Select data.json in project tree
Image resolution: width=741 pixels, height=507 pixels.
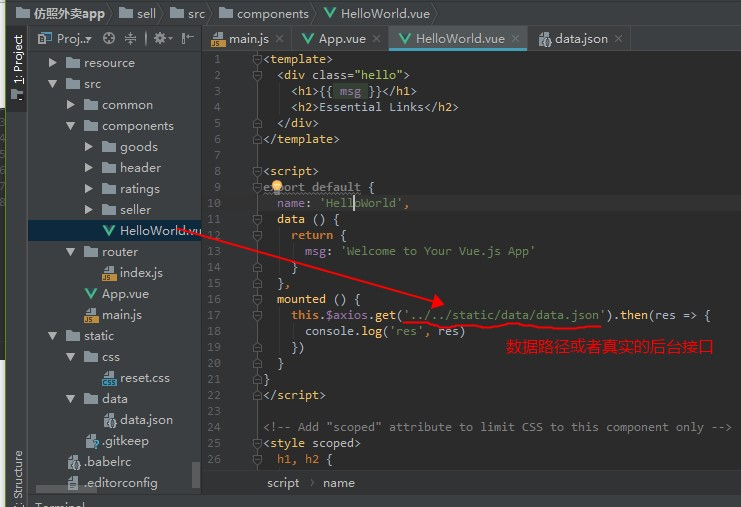click(138, 420)
